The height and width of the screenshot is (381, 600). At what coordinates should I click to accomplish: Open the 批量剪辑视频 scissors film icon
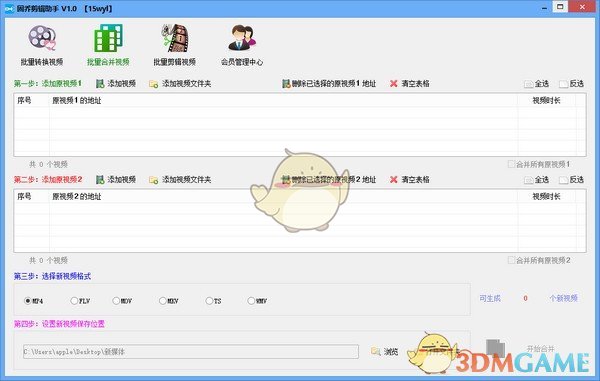[175, 38]
